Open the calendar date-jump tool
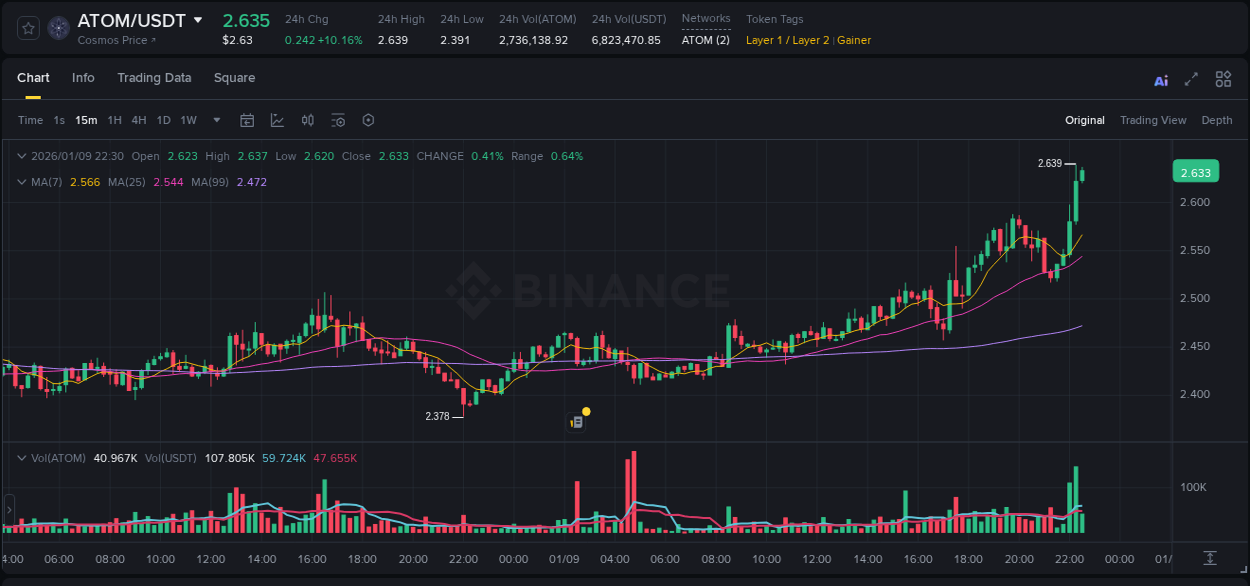The image size is (1250, 586). click(247, 120)
